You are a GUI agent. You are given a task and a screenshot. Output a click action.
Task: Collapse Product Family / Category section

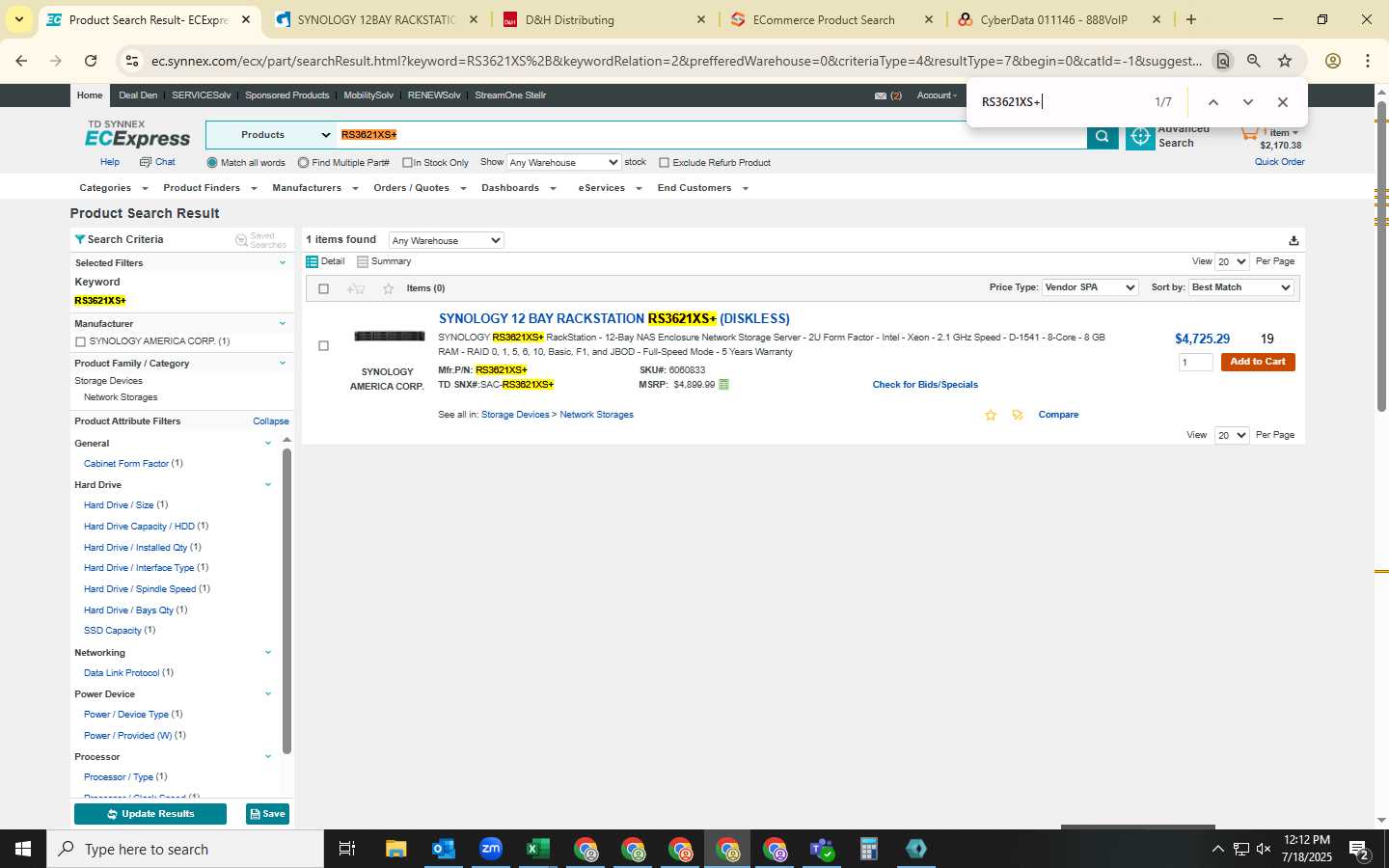[x=283, y=364]
